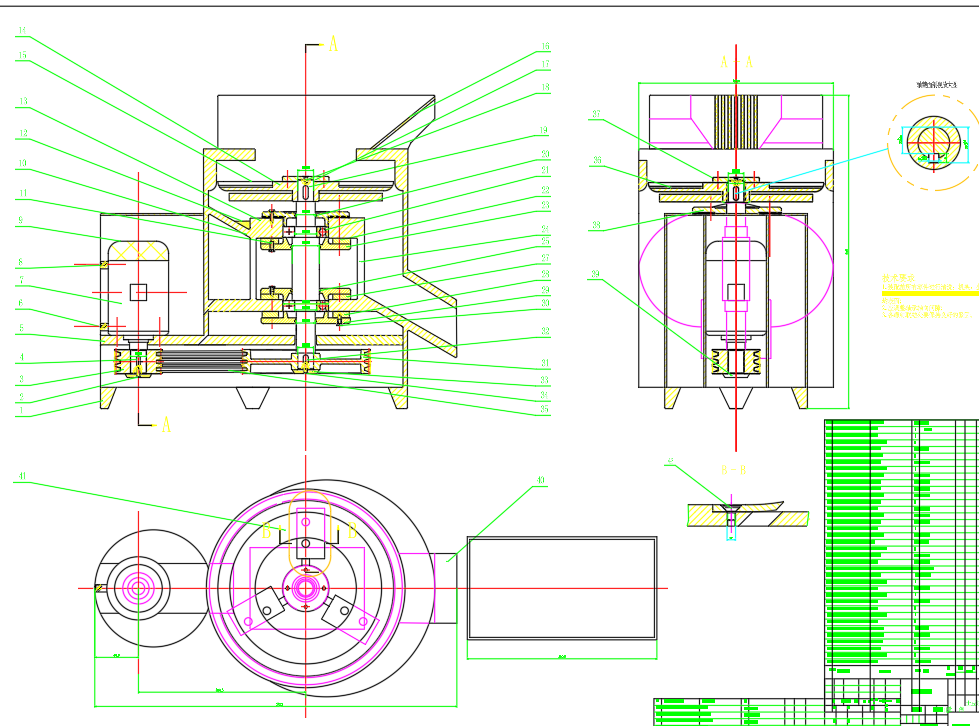Click the part number 11 callout label

[23, 194]
